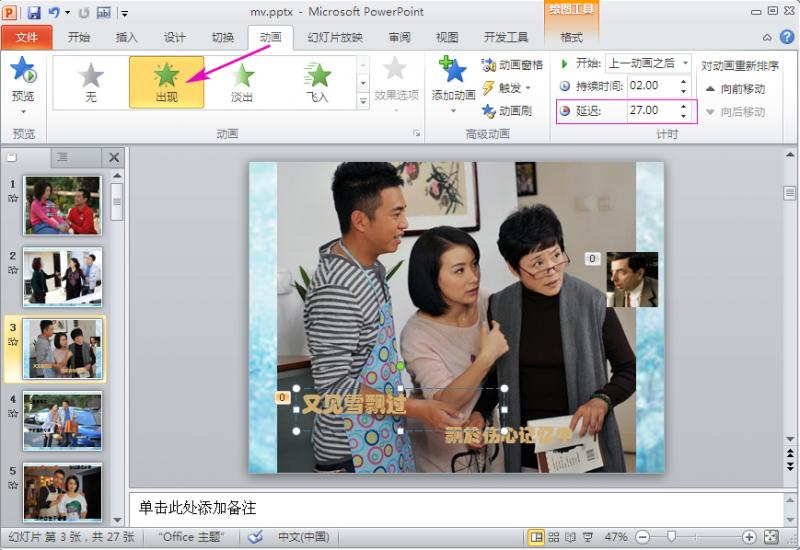Screen dimensions: 800x550
Task: Select the 飞入 animation effect
Action: click(x=317, y=82)
